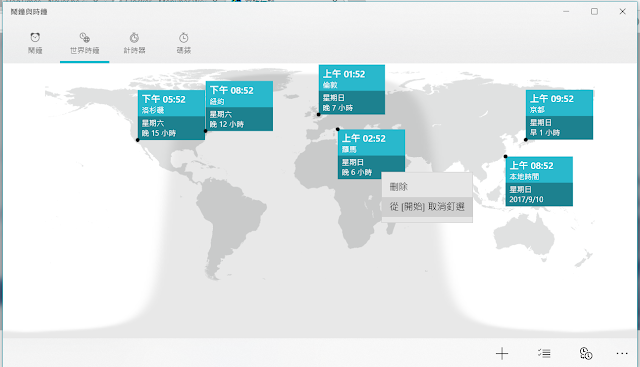Click the date text 2017/9/10
Viewport: 640px width, 367px height.
526,200
